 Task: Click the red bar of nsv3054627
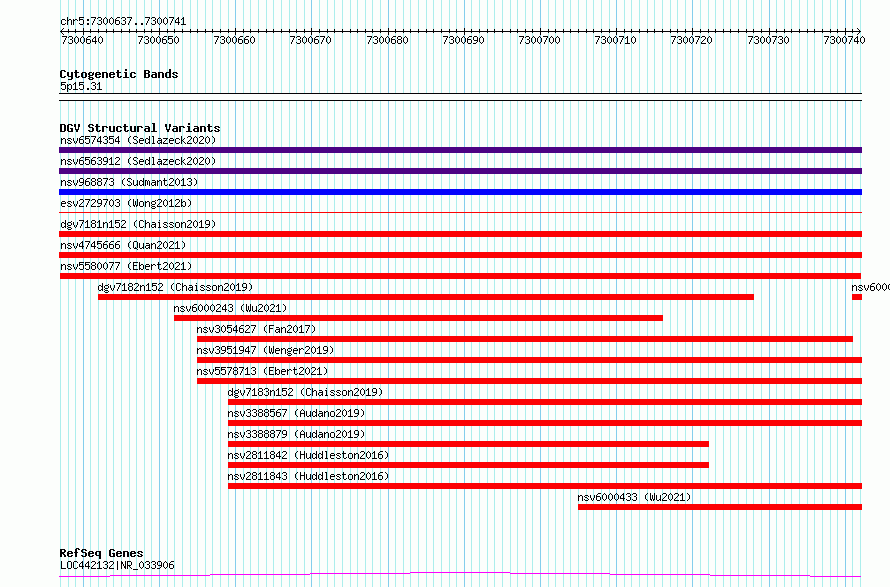[525, 339]
